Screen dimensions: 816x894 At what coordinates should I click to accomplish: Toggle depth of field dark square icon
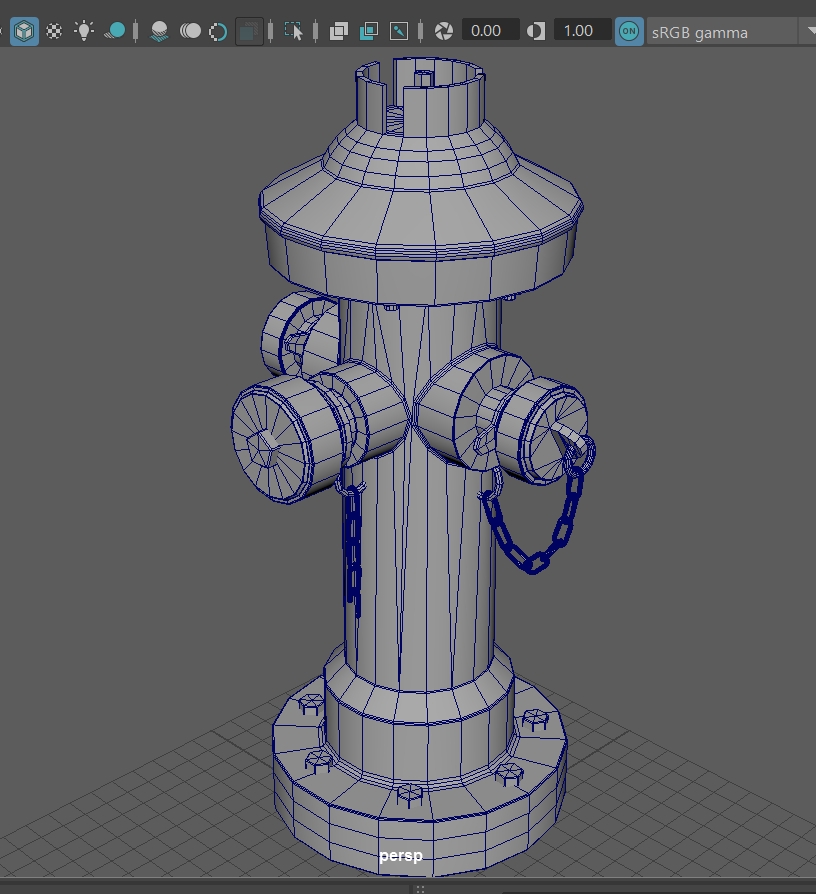click(249, 31)
